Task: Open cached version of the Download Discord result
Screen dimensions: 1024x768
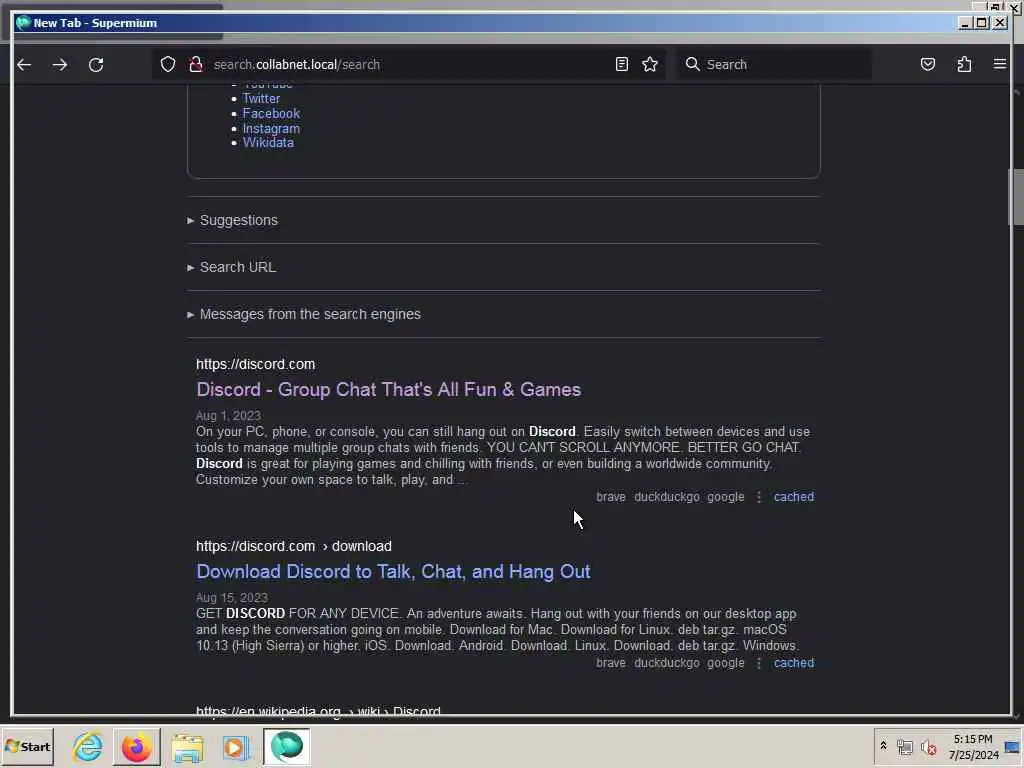Action: (793, 663)
